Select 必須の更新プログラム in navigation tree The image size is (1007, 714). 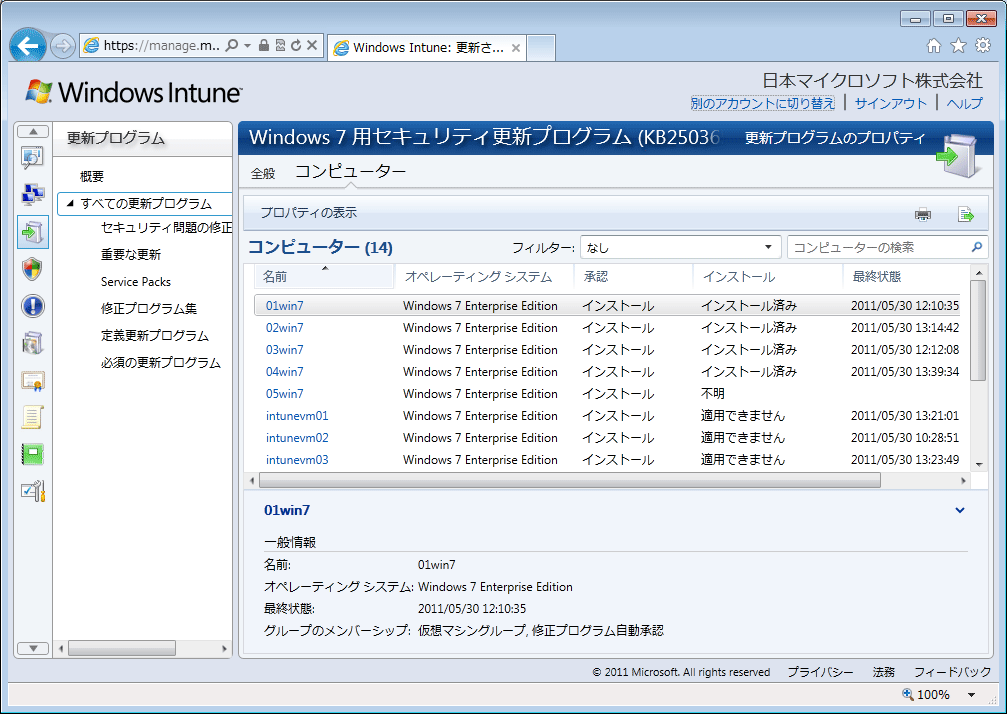tap(161, 363)
